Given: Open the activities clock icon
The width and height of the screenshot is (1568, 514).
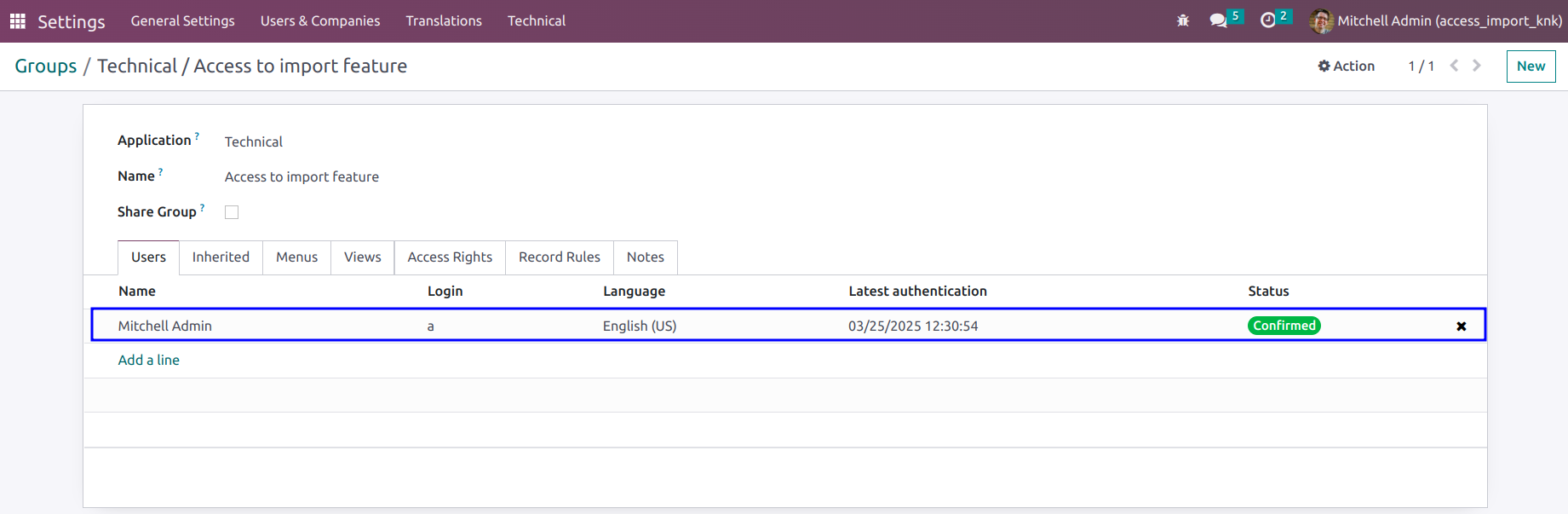Looking at the screenshot, I should (x=1268, y=20).
